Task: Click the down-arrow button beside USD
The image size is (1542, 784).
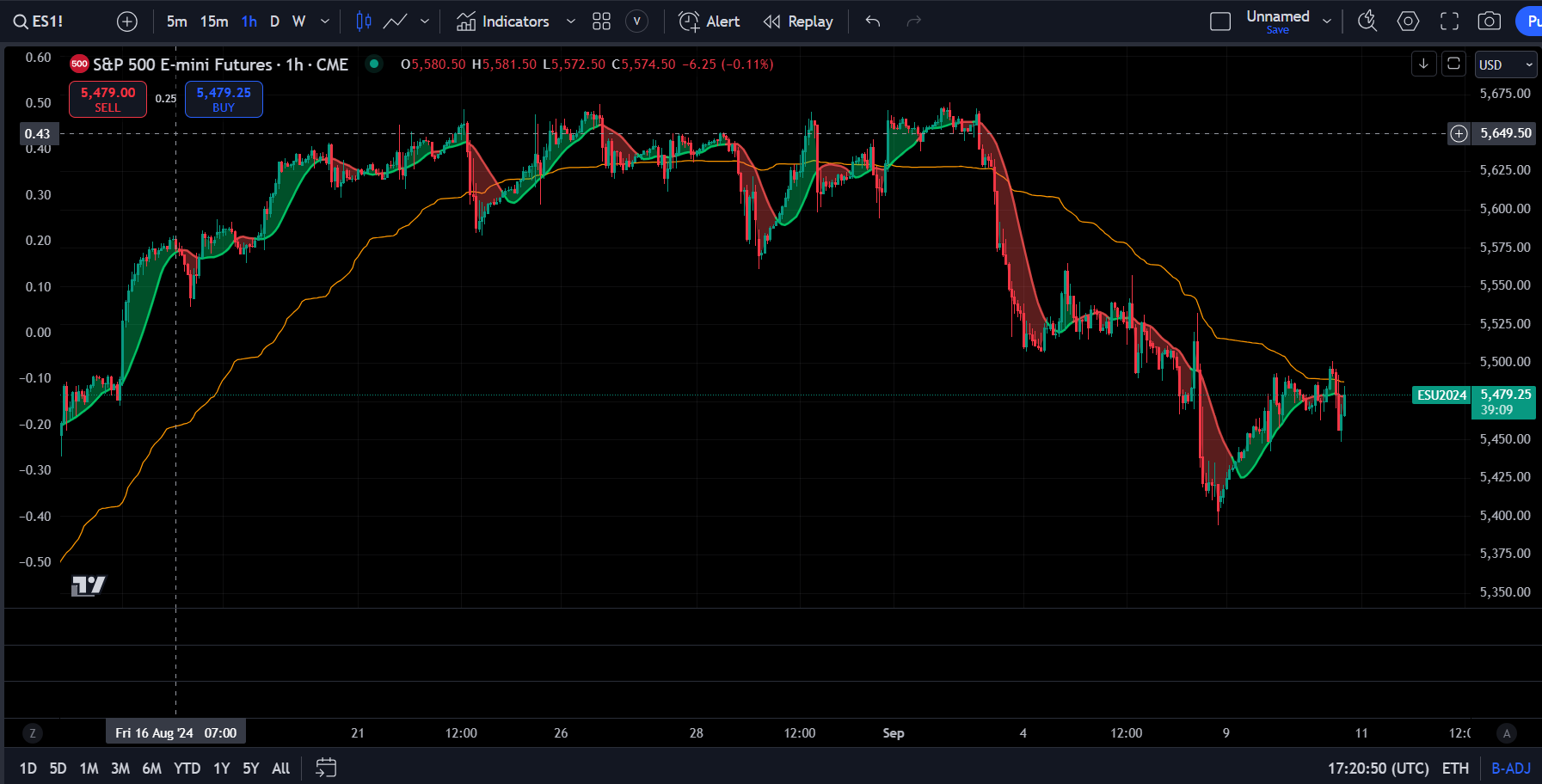Action: [1424, 64]
